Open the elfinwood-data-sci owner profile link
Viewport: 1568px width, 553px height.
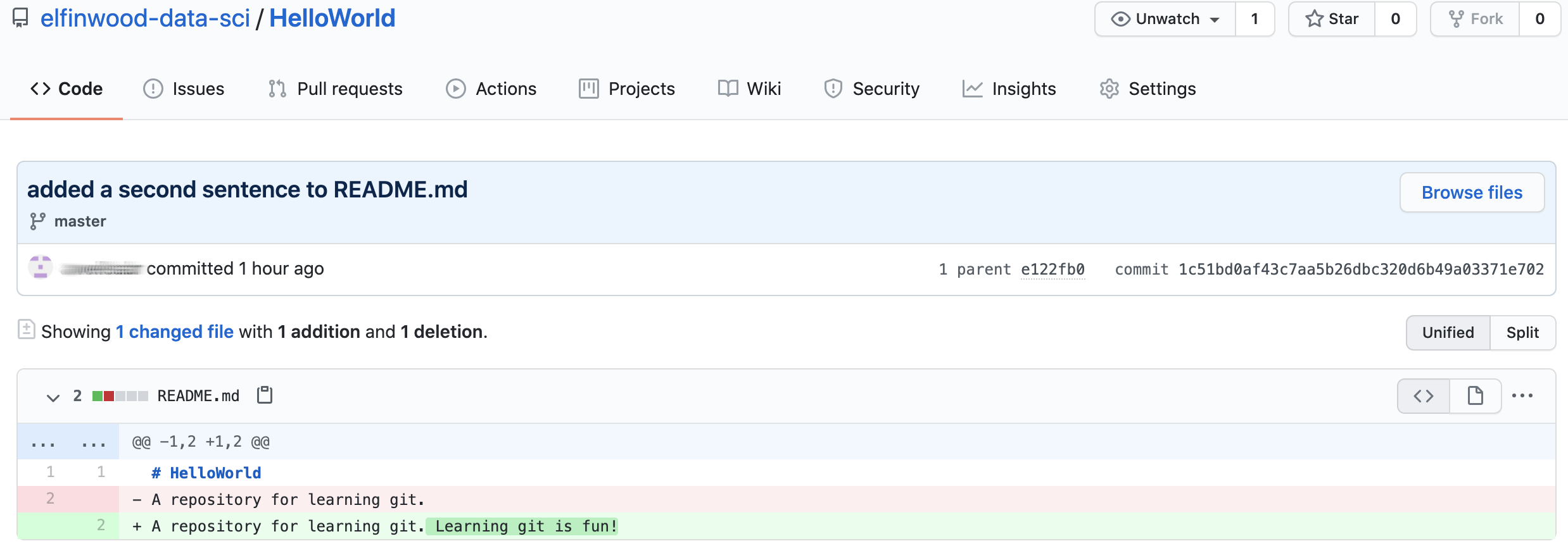coord(145,18)
